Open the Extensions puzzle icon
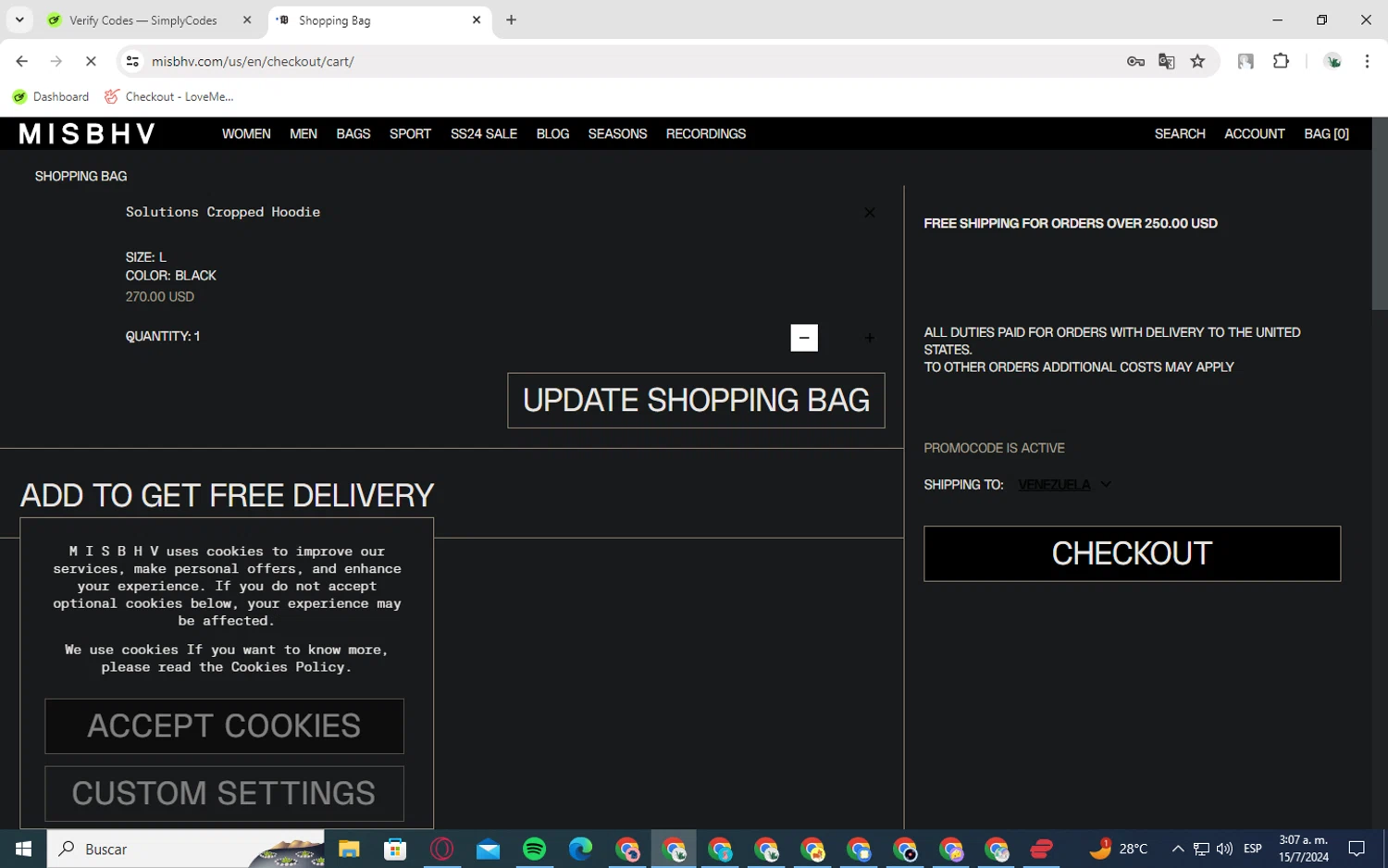Viewport: 1388px width, 868px height. pyautogui.click(x=1281, y=61)
